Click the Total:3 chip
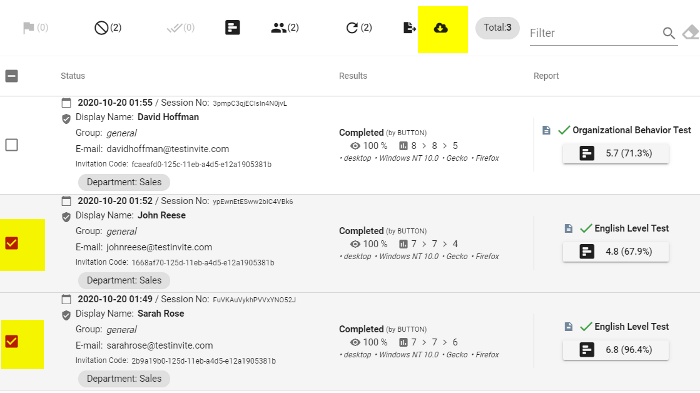700x393 pixels. tap(497, 28)
